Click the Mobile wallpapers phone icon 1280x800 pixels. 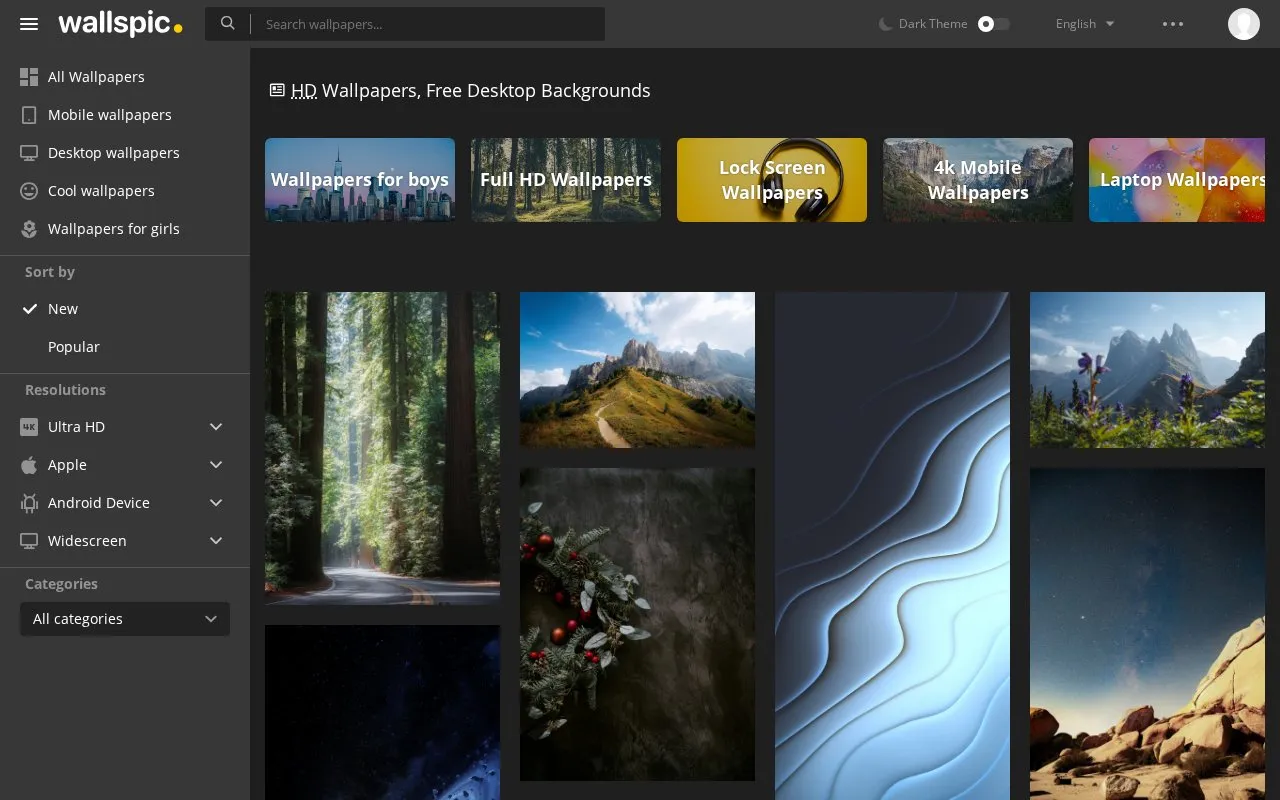coord(29,115)
